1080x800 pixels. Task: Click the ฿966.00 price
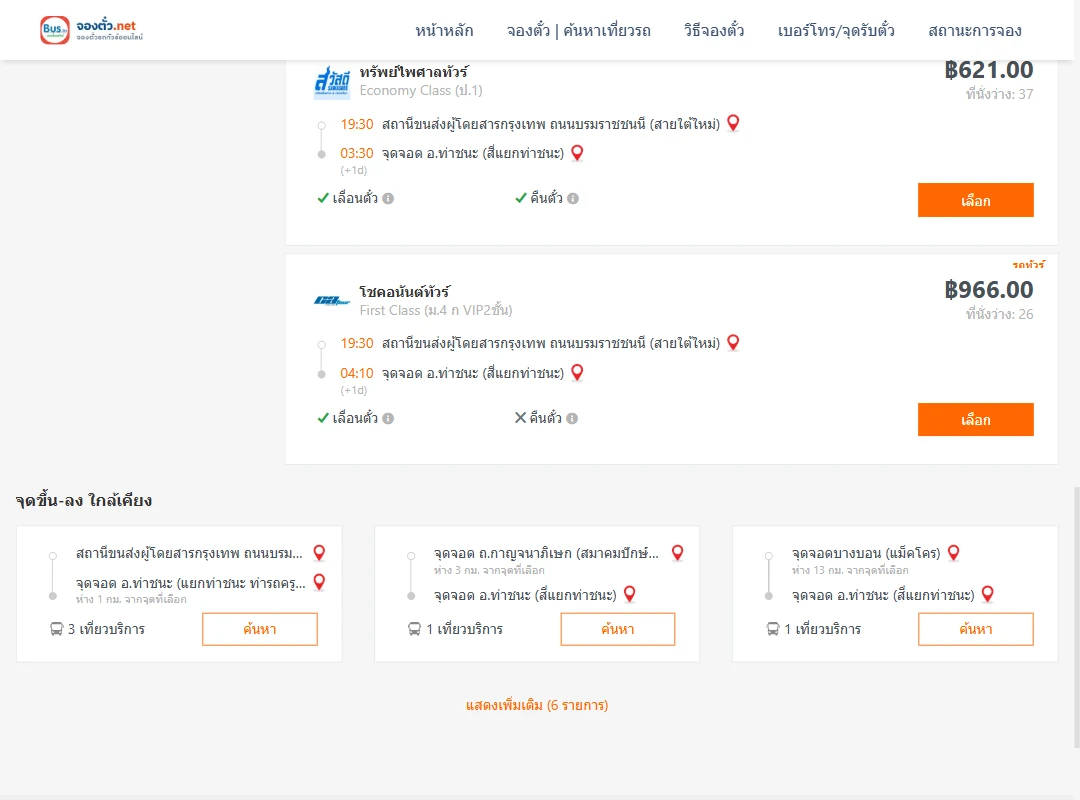(x=989, y=289)
